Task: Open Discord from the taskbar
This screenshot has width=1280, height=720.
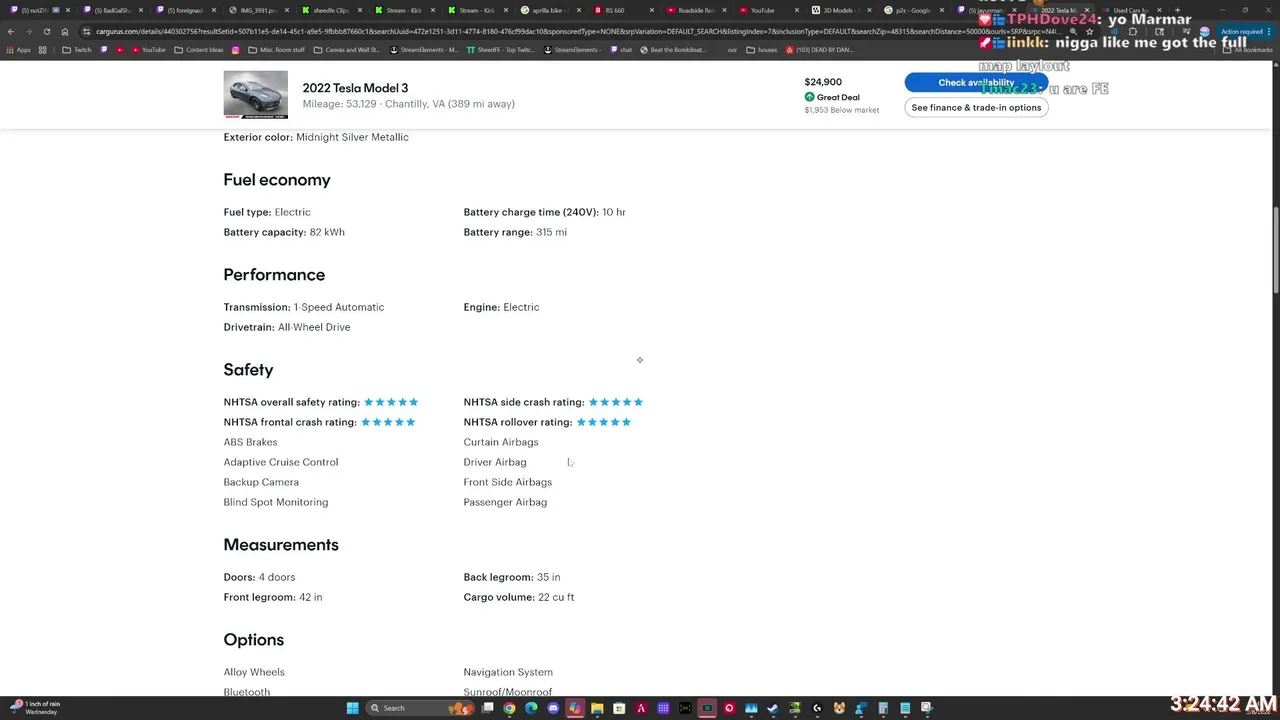Action: click(x=553, y=708)
